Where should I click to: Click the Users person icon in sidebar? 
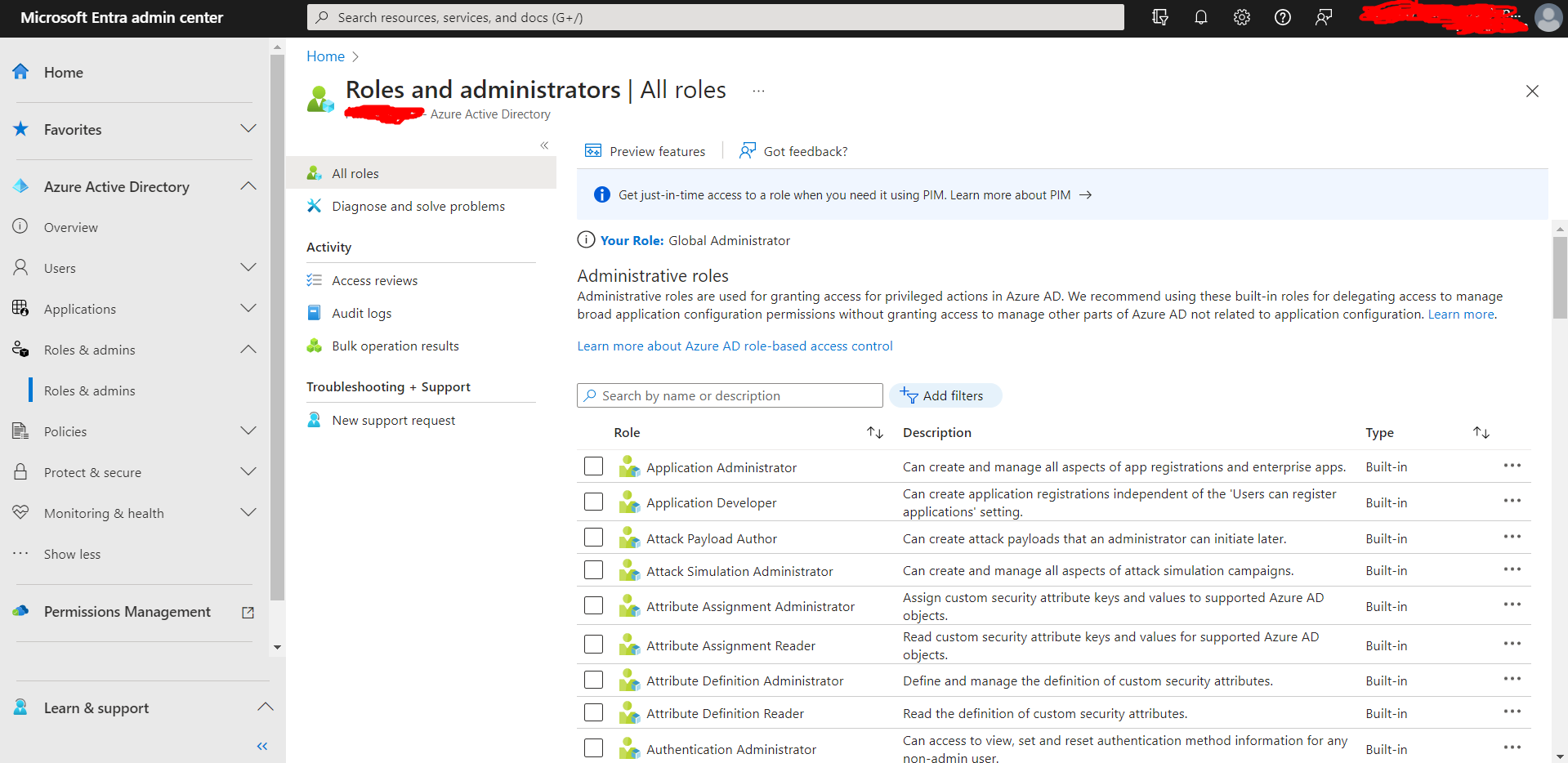pos(20,267)
